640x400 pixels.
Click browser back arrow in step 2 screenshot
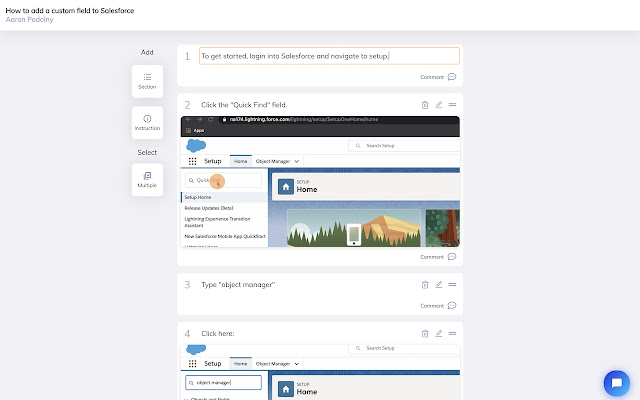pyautogui.click(x=188, y=119)
